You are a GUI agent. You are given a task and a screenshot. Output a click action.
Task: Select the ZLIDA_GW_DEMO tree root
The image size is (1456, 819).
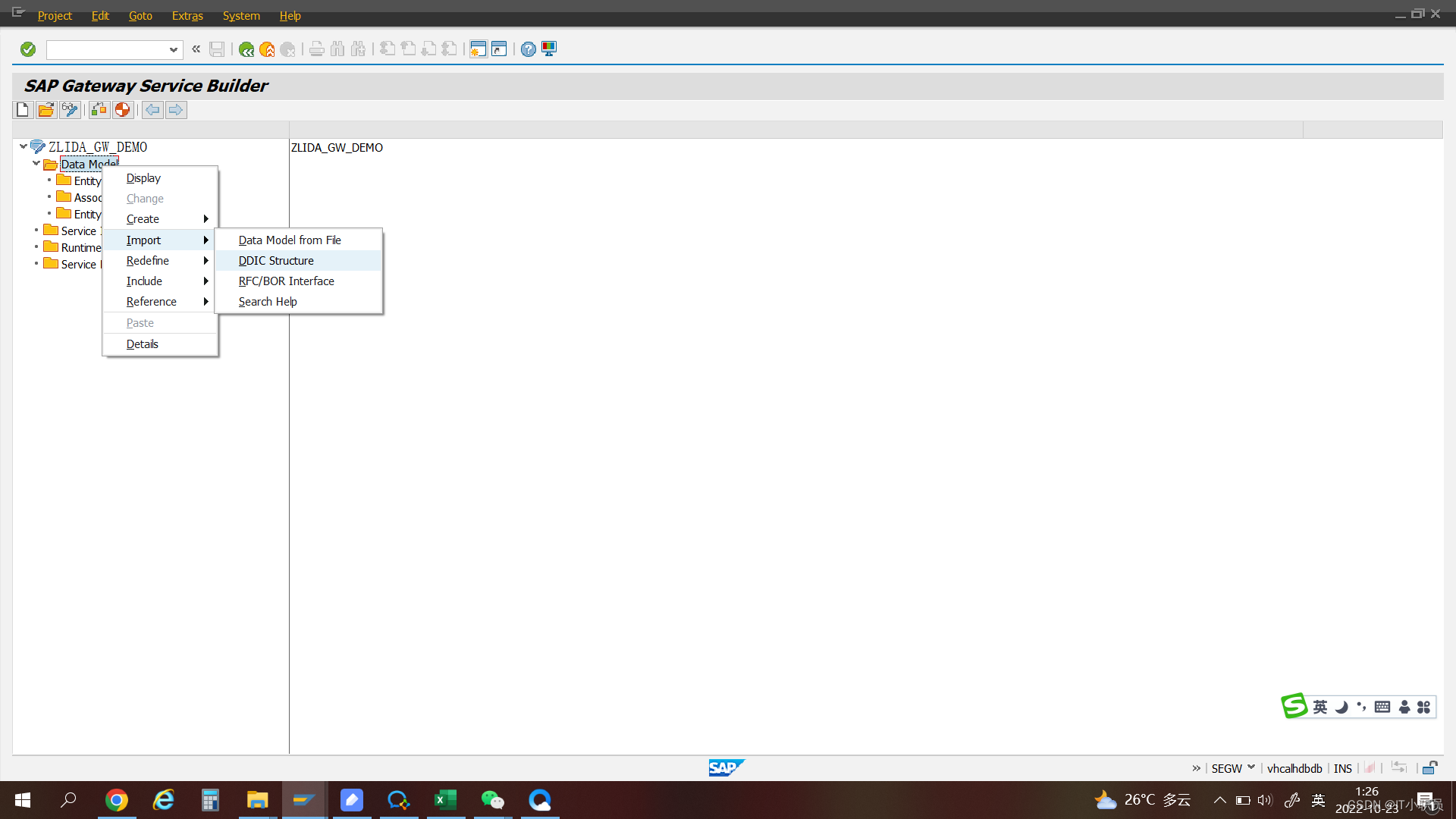pos(98,147)
